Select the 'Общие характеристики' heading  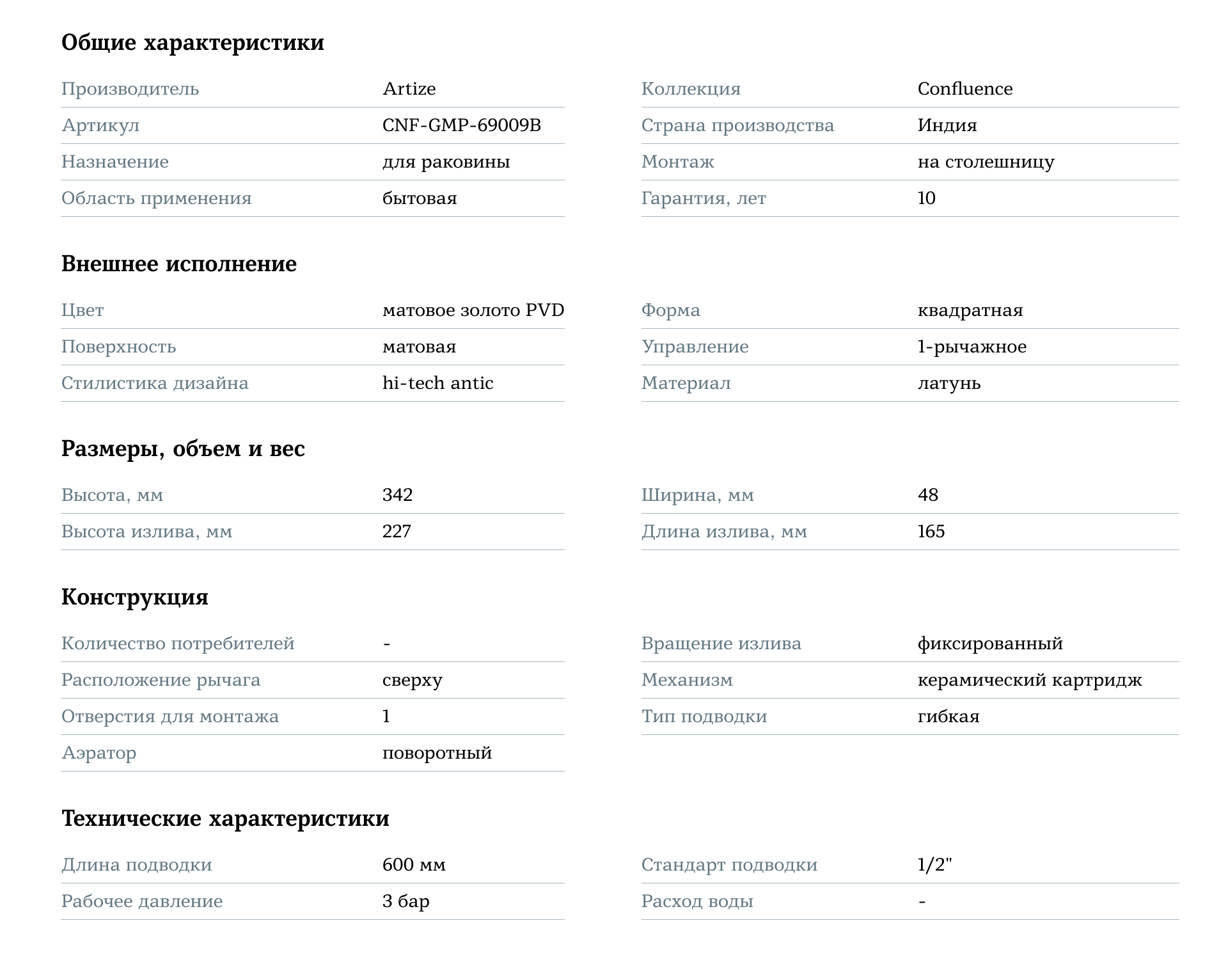193,43
